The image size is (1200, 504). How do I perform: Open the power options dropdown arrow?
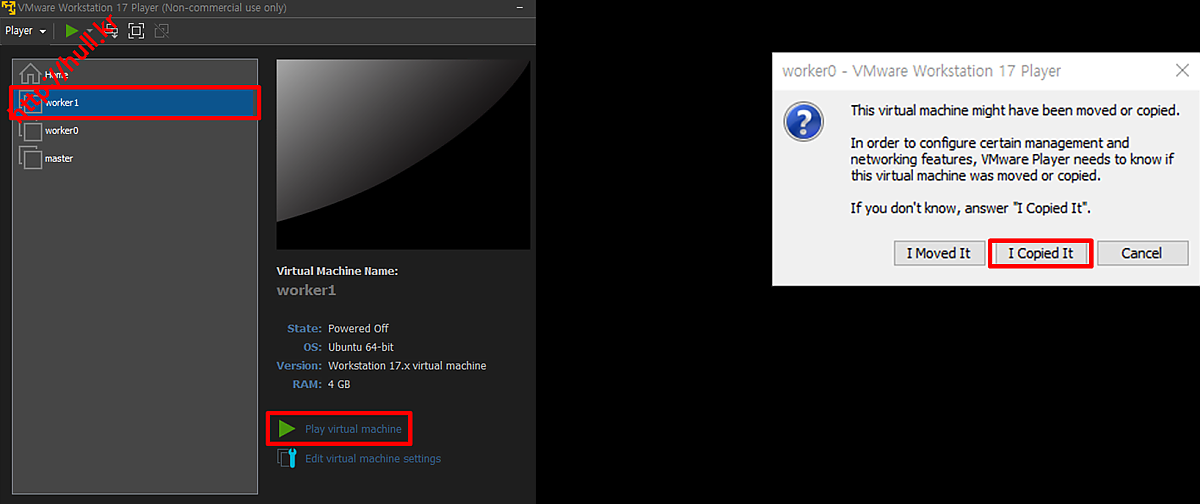[89, 31]
